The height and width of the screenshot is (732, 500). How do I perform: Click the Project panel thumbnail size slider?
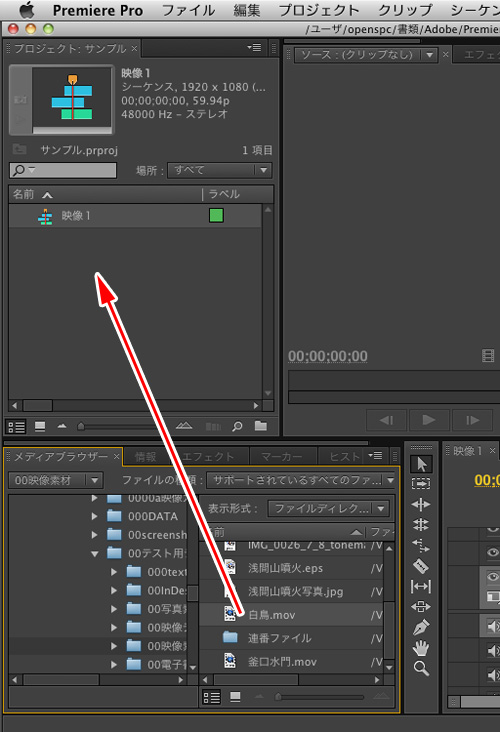point(81,426)
